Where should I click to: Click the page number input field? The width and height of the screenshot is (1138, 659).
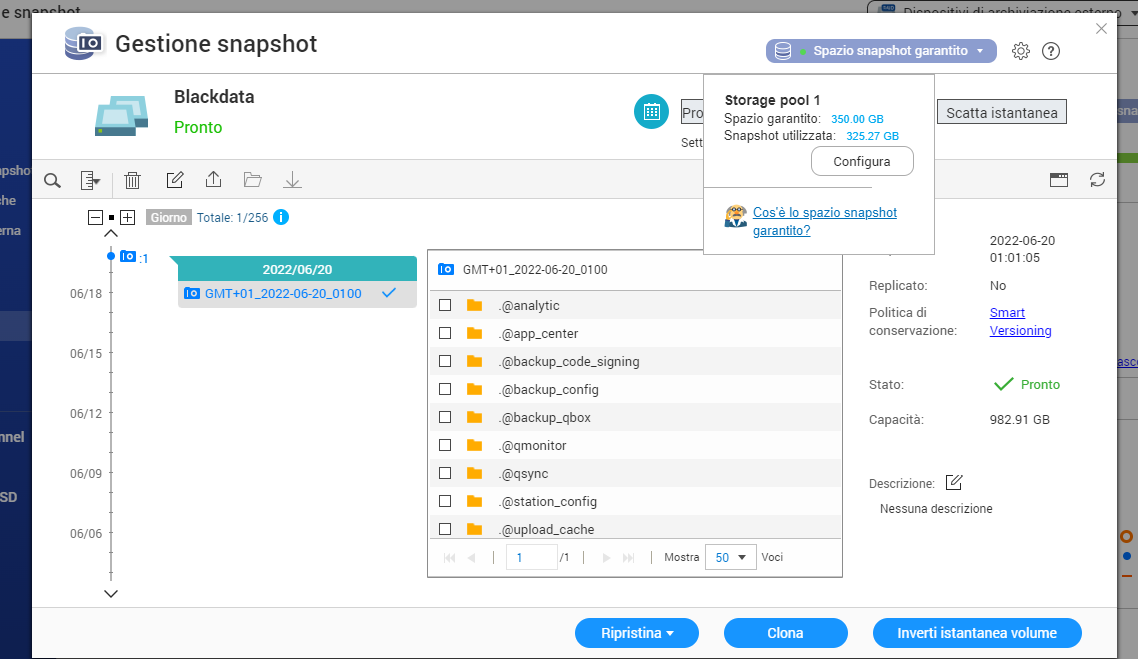click(x=530, y=557)
